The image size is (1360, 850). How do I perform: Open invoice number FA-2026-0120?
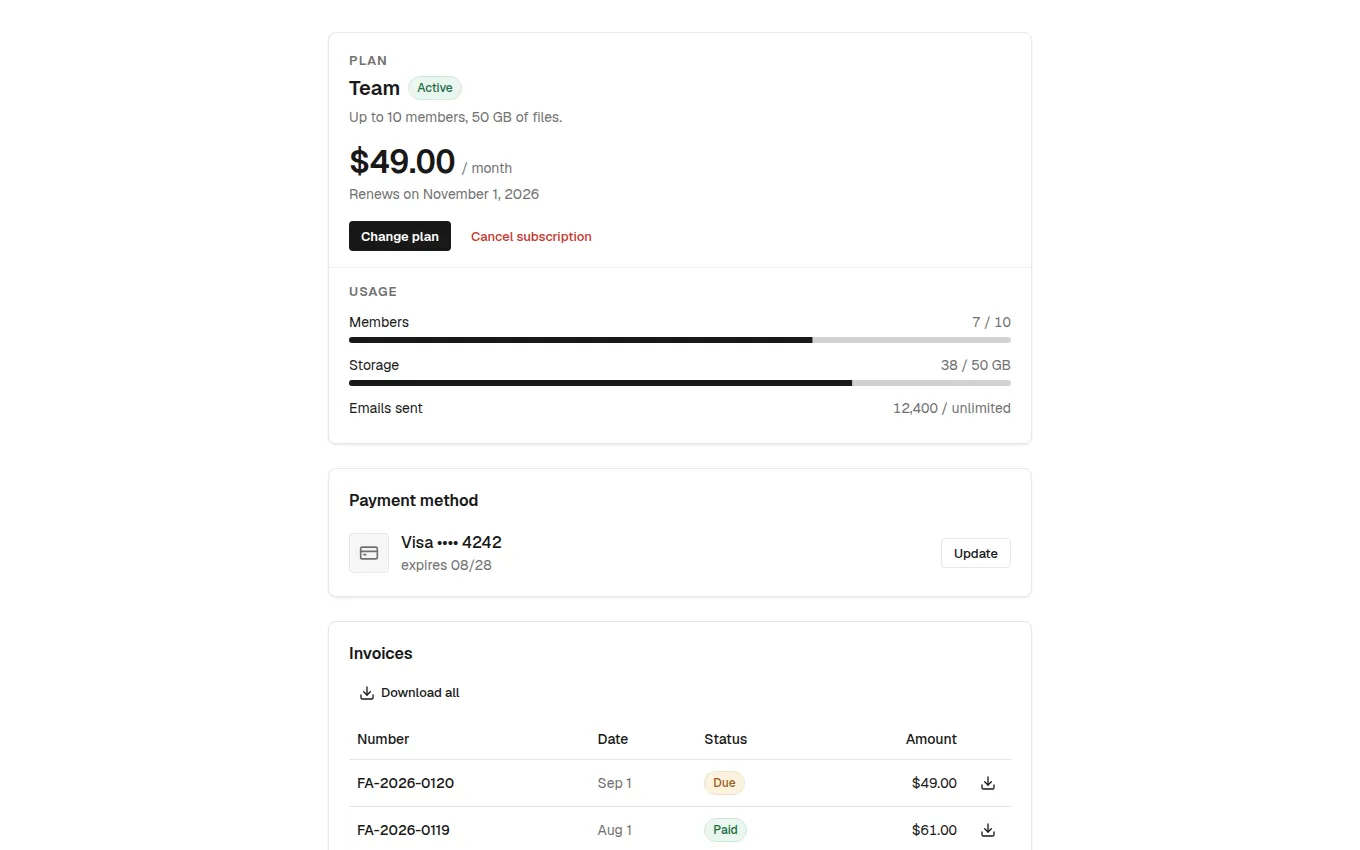[405, 783]
